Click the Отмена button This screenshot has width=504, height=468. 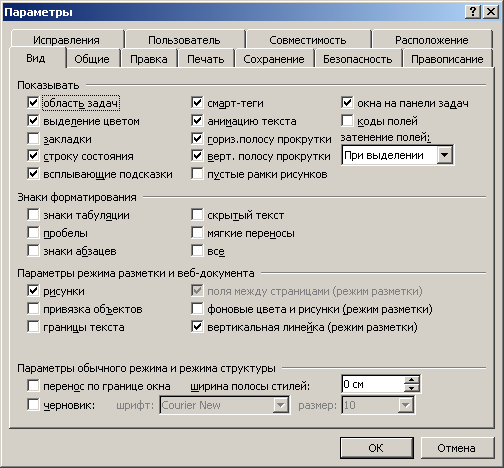[457, 448]
